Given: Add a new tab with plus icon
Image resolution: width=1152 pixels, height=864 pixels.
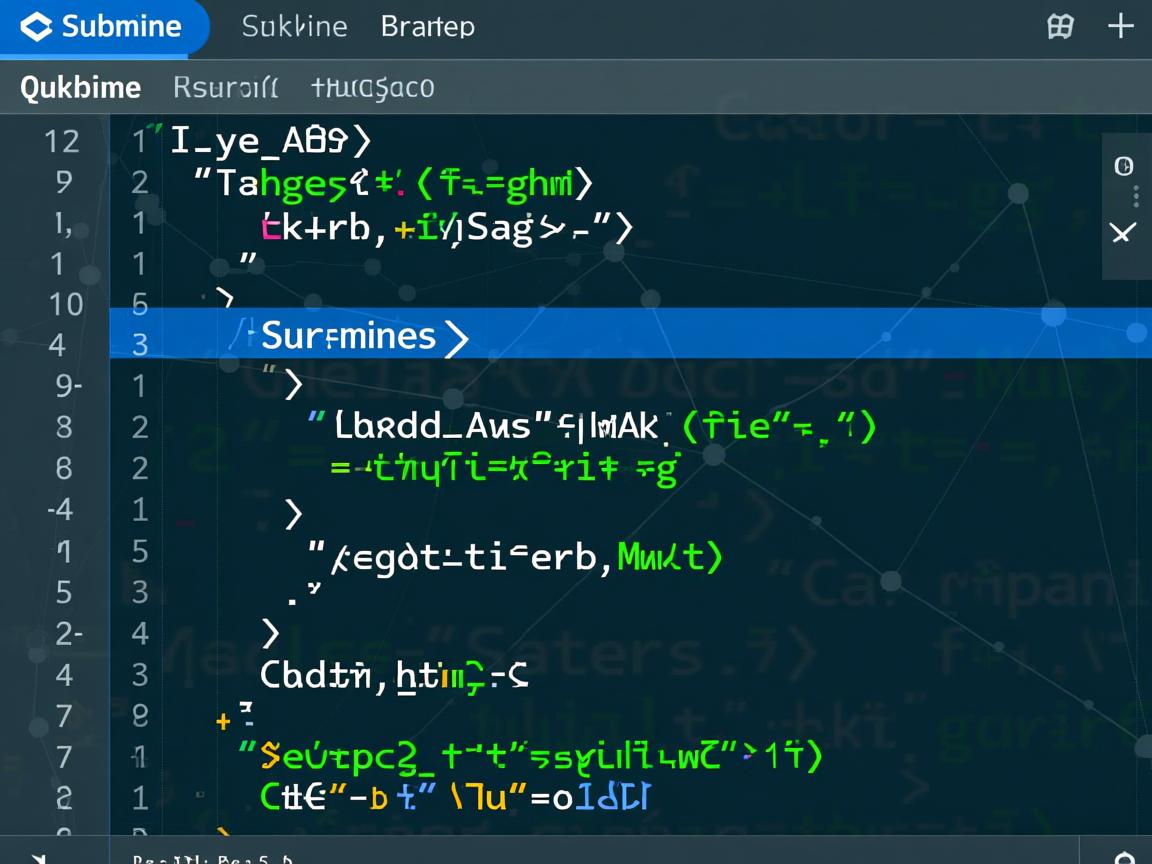Looking at the screenshot, I should pos(1120,27).
